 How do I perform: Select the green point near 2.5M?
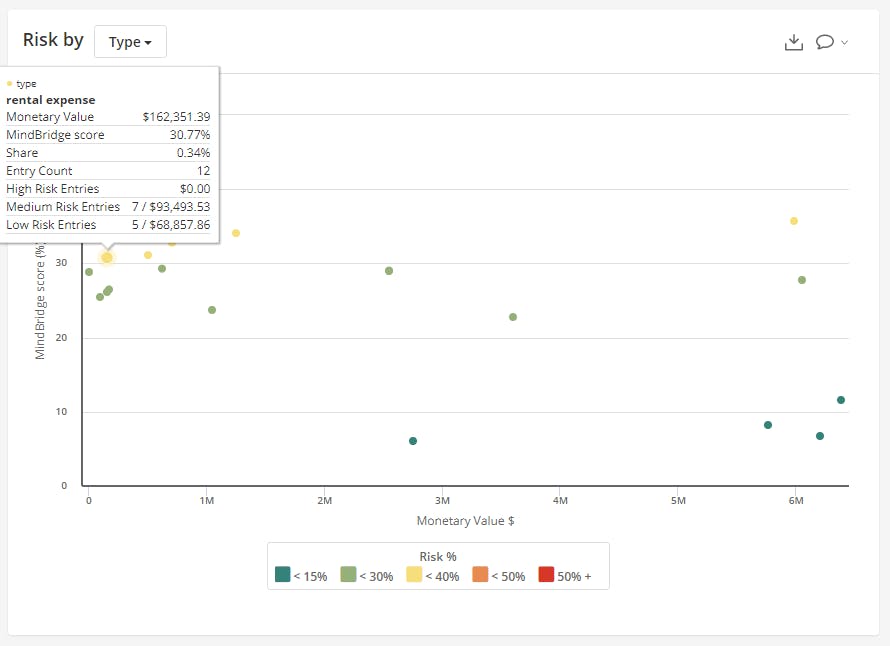(389, 271)
